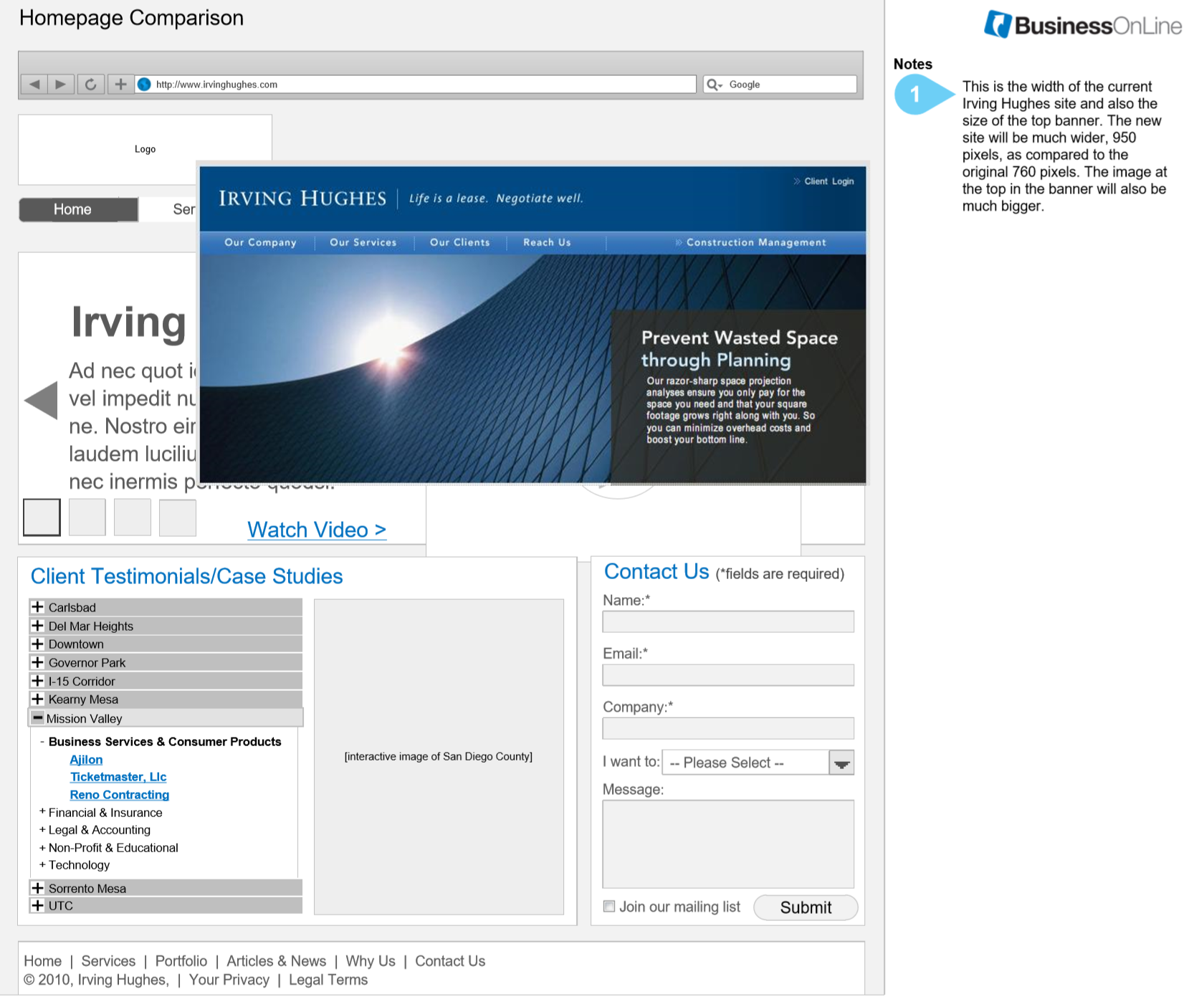The width and height of the screenshot is (1204, 1007).
Task: Click the Message text area
Action: pos(728,844)
